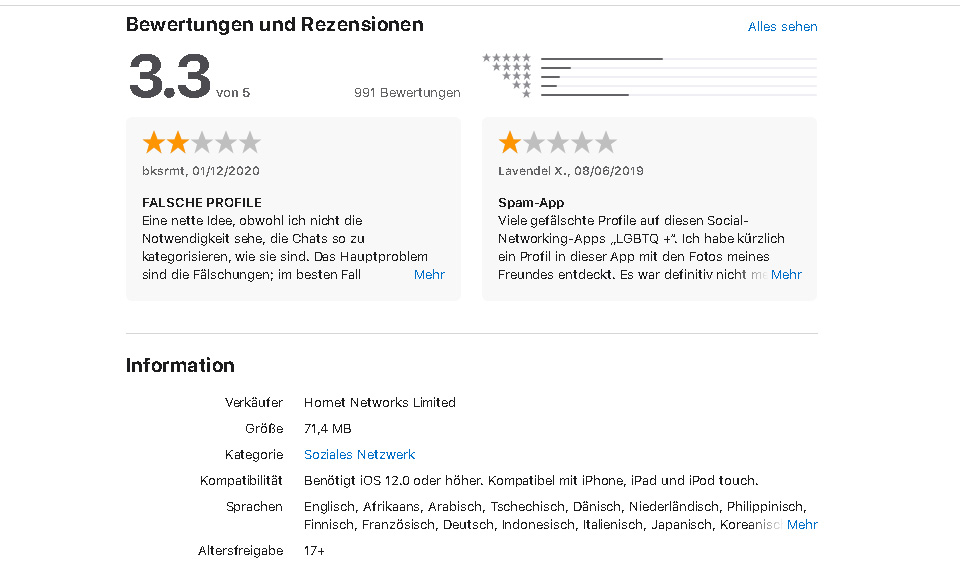
Task: Click the one-star rating in Lavendel X.'s review
Action: pos(557,142)
